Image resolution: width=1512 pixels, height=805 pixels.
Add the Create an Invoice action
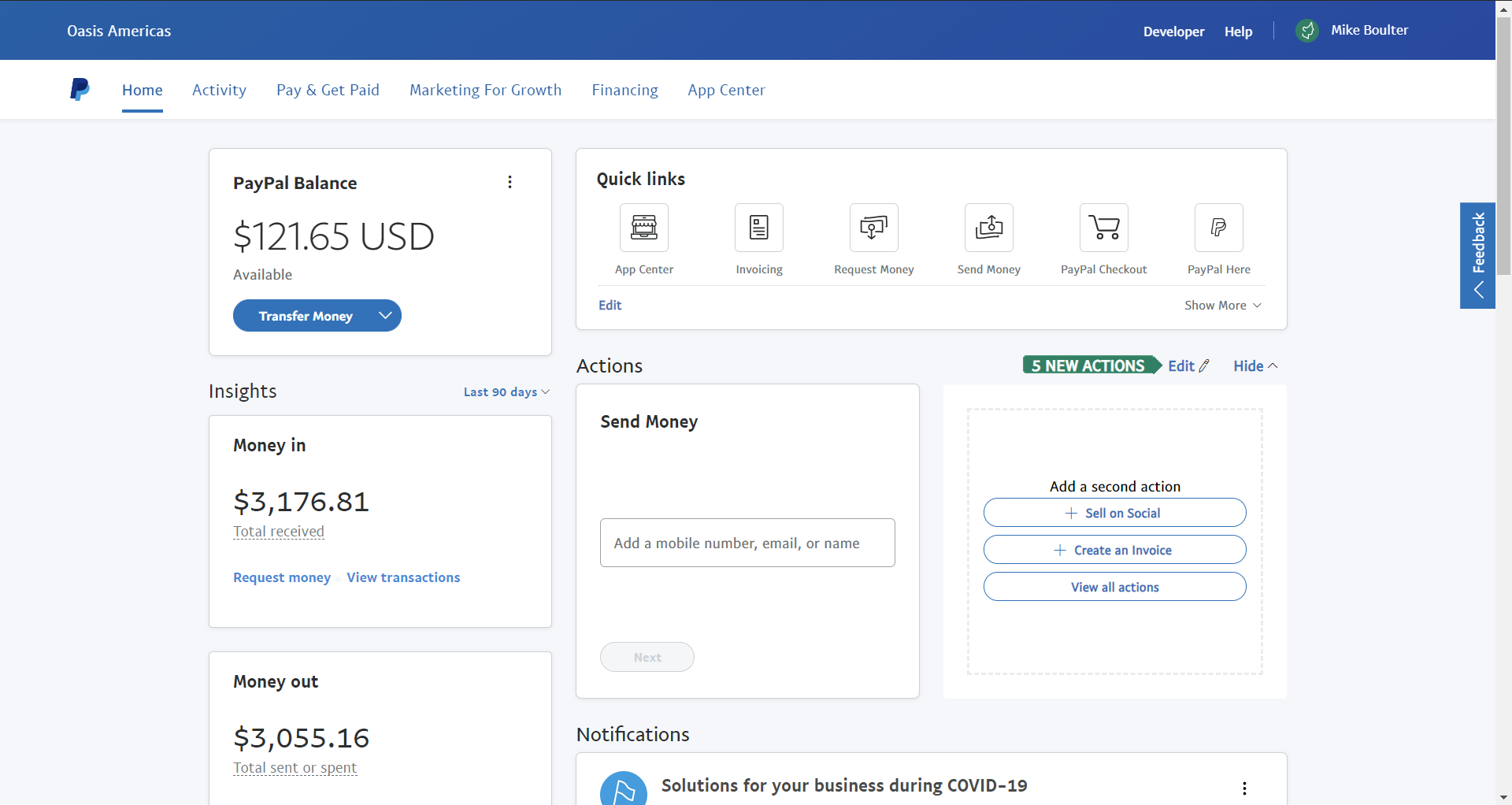(x=1115, y=550)
